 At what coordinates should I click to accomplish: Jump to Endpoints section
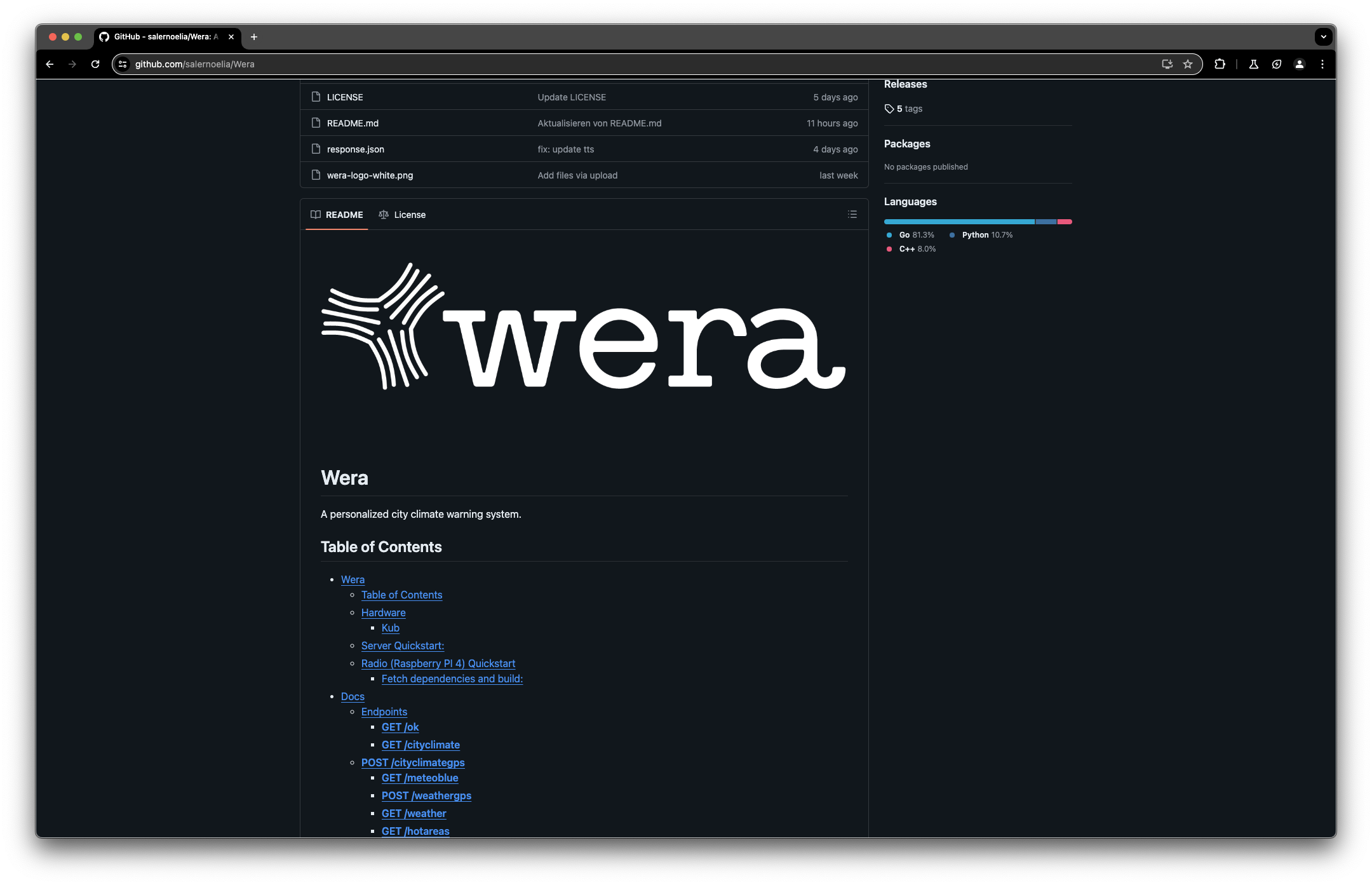click(x=384, y=712)
